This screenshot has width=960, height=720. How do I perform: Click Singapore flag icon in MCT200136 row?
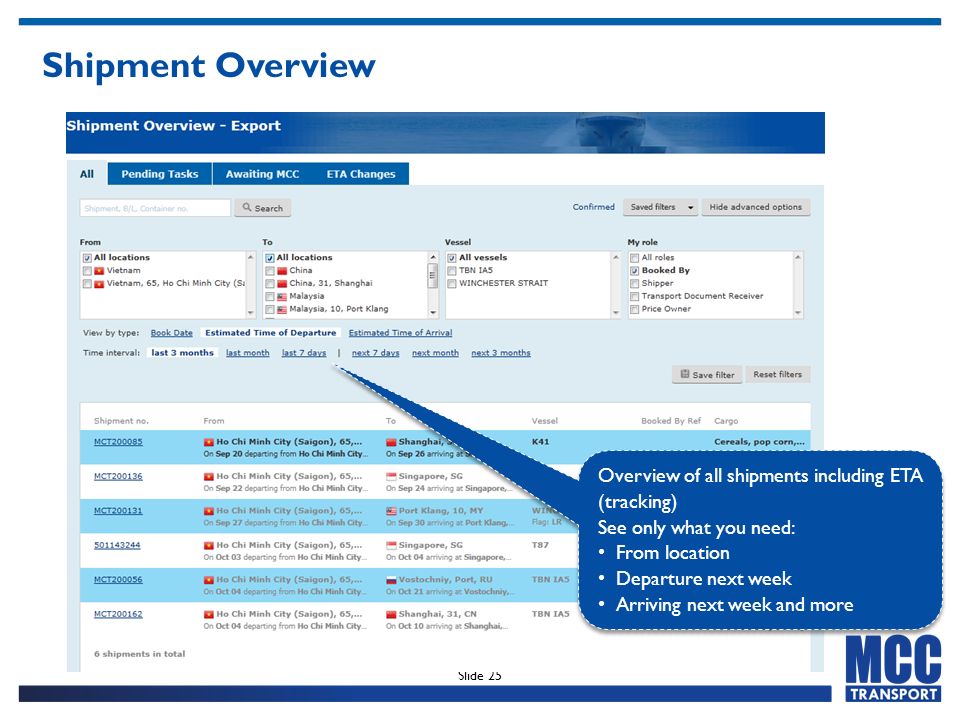[391, 476]
